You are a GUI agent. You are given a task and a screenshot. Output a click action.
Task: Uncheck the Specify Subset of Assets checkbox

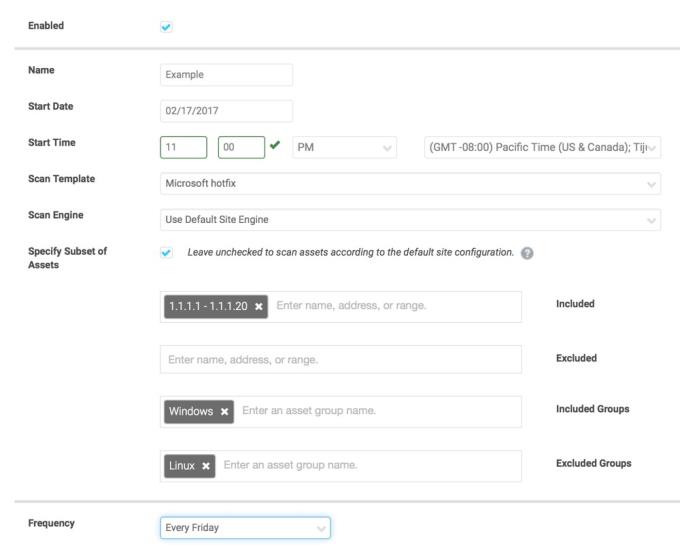(x=166, y=252)
